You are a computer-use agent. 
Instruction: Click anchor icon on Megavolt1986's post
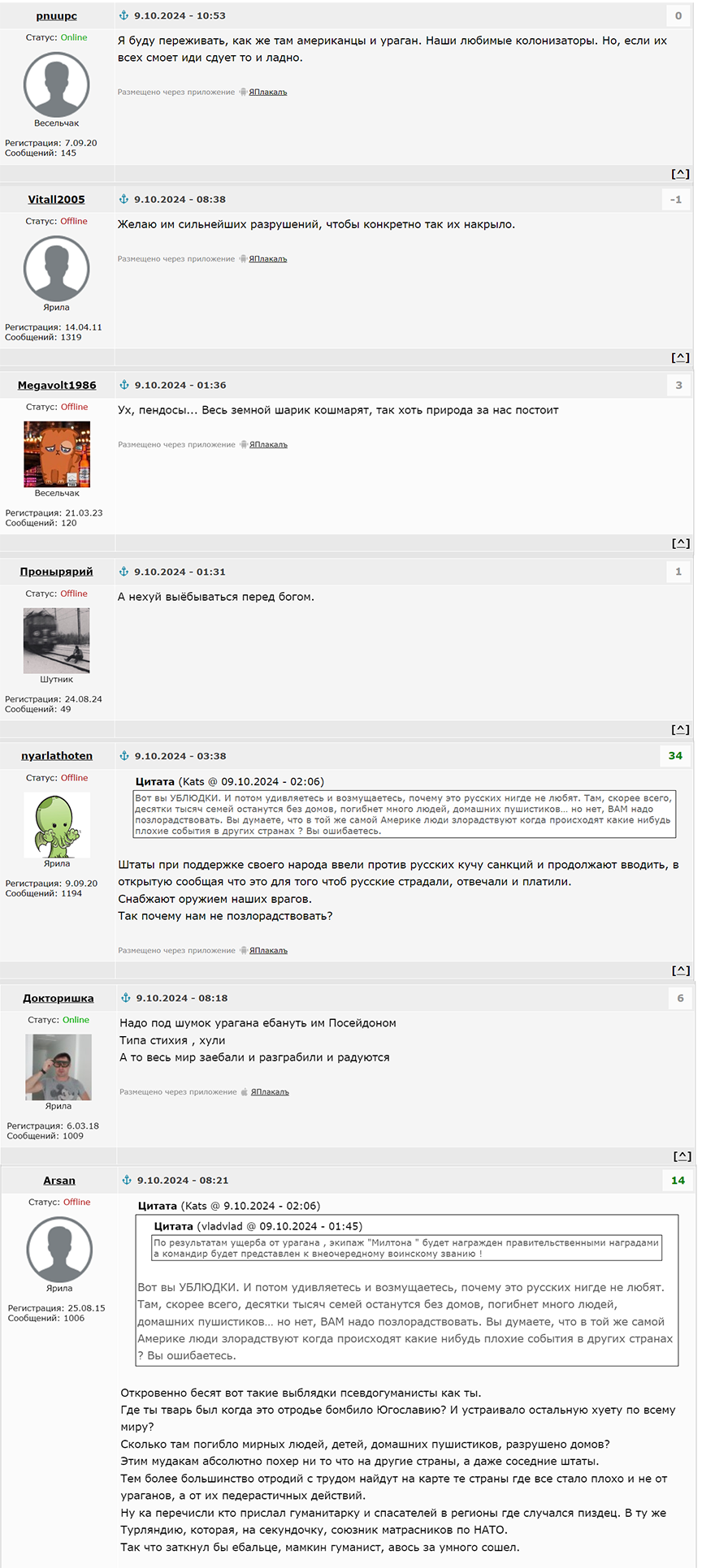[124, 385]
